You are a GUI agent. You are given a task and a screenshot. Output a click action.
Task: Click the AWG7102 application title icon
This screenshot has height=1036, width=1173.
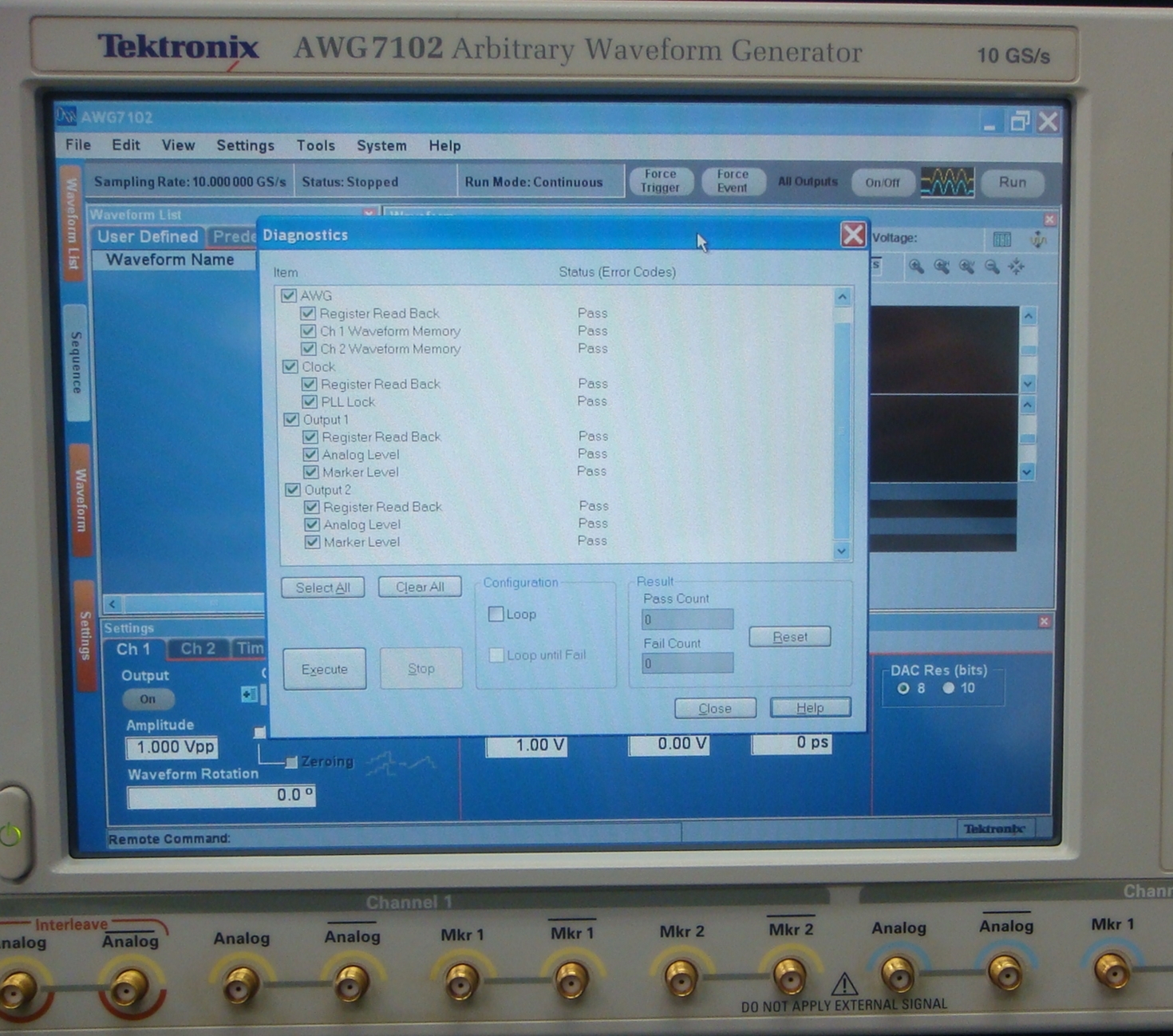[x=65, y=117]
